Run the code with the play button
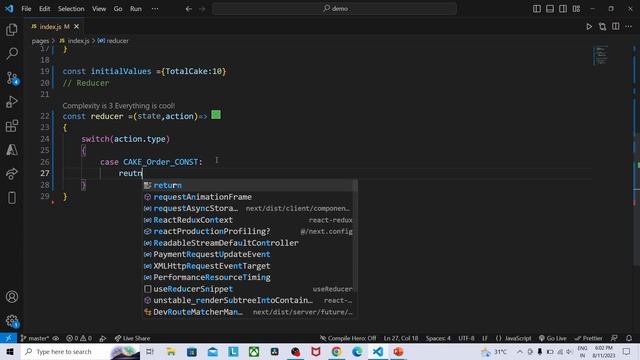Screen dimensions: 640x360 click(589, 27)
